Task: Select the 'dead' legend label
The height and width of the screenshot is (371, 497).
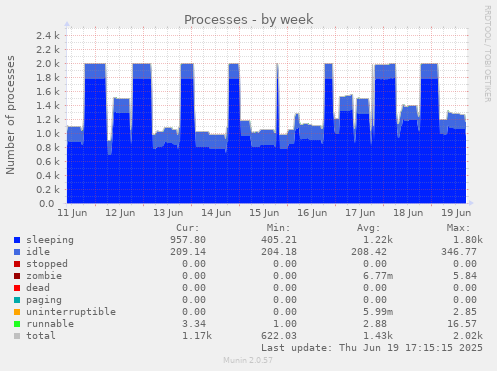Action: point(38,288)
